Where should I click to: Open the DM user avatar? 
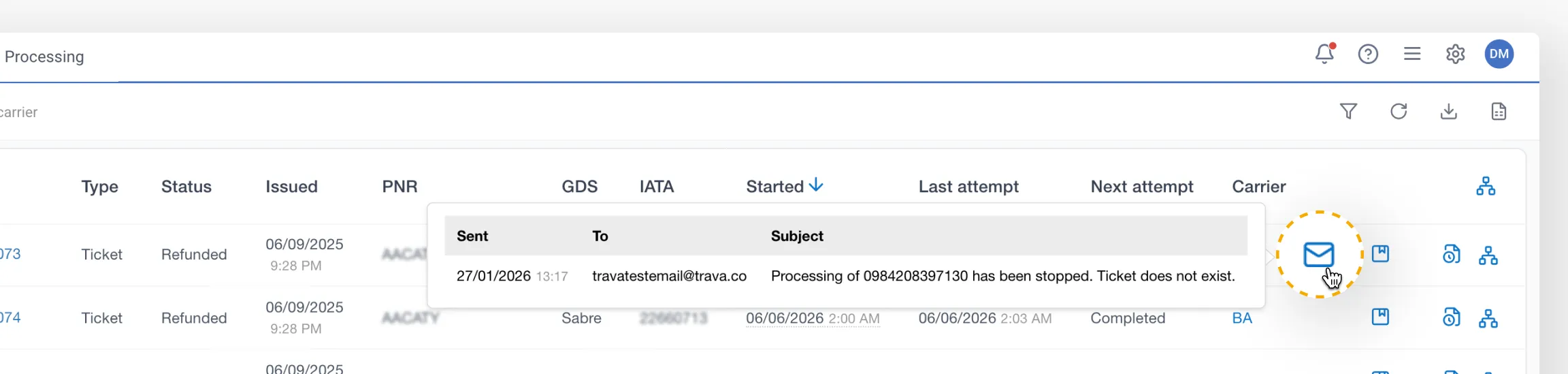(1499, 54)
